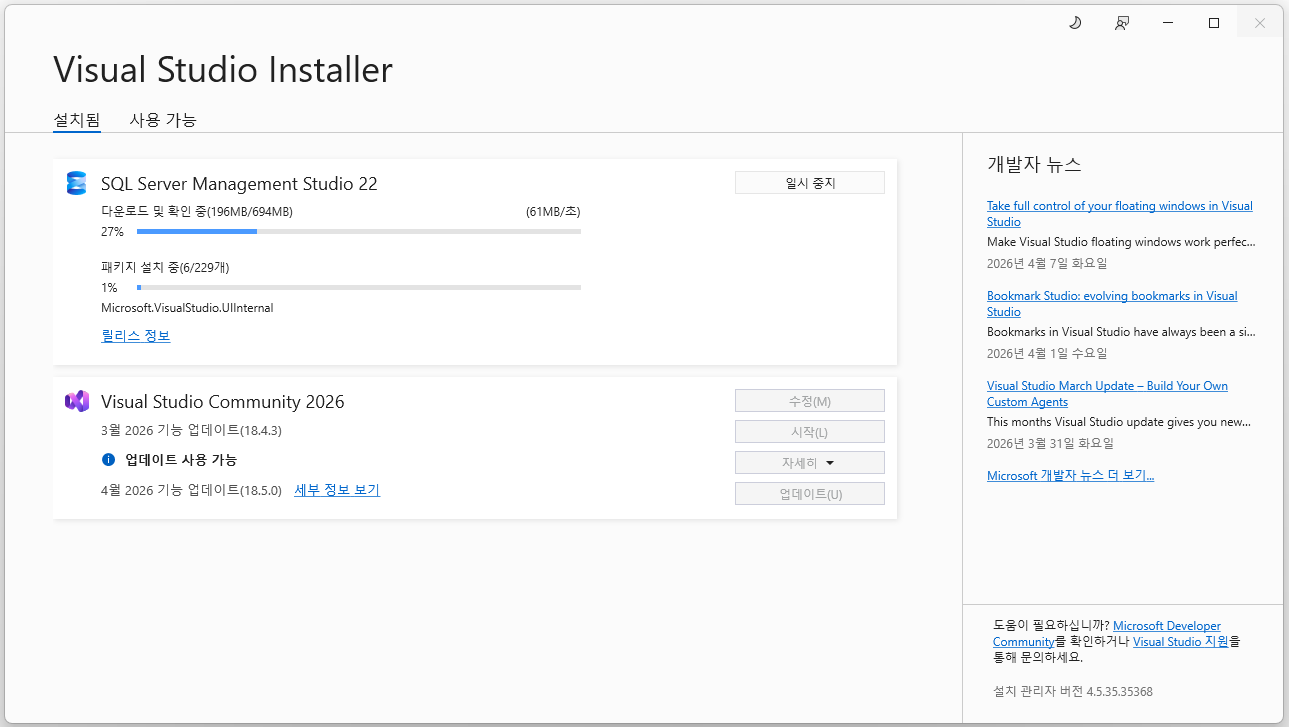Click the 2026년 4월 1일 수요일 date
This screenshot has height=727, width=1289.
pyautogui.click(x=1047, y=354)
